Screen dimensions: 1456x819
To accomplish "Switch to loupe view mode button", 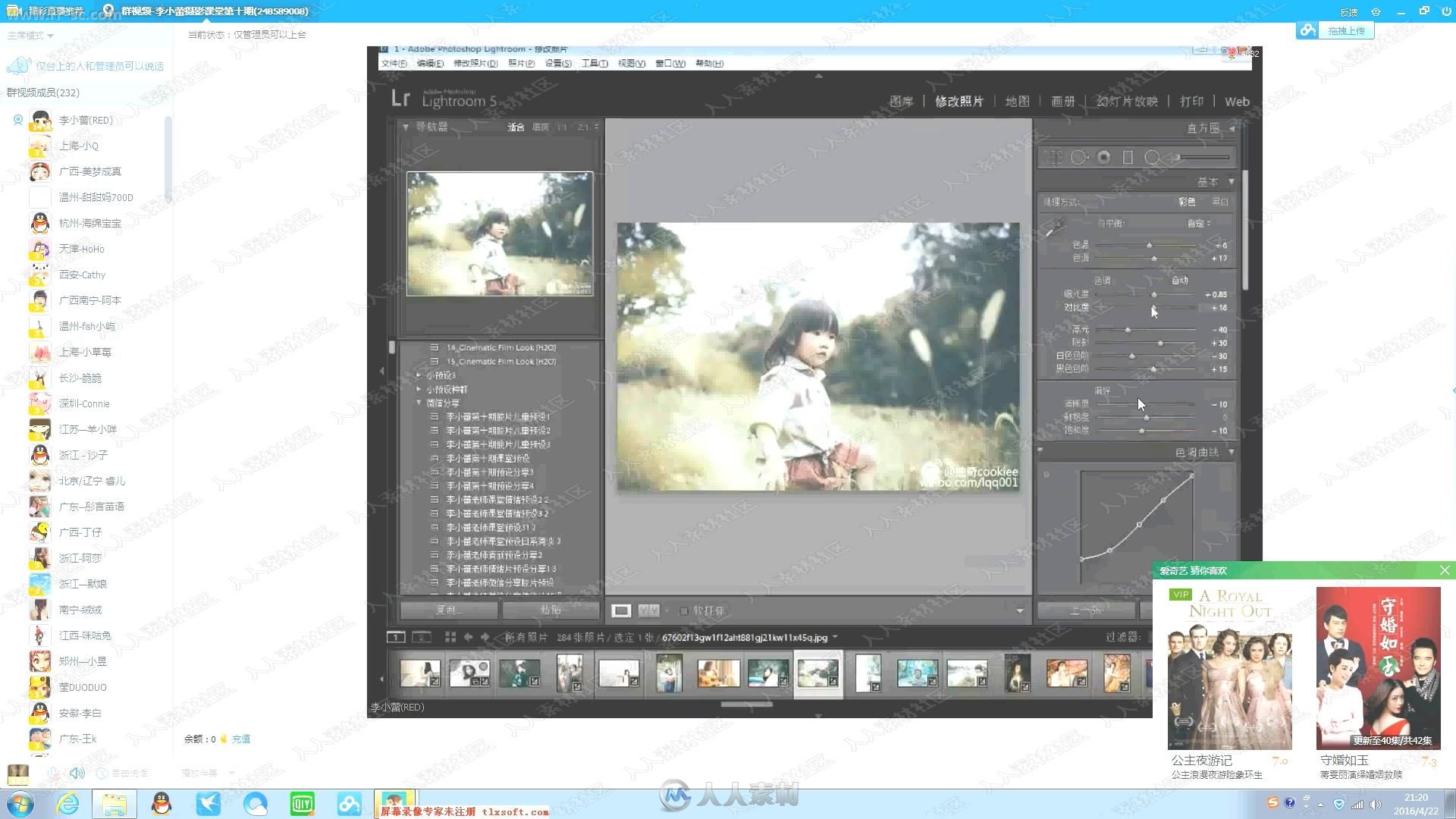I will [x=621, y=610].
